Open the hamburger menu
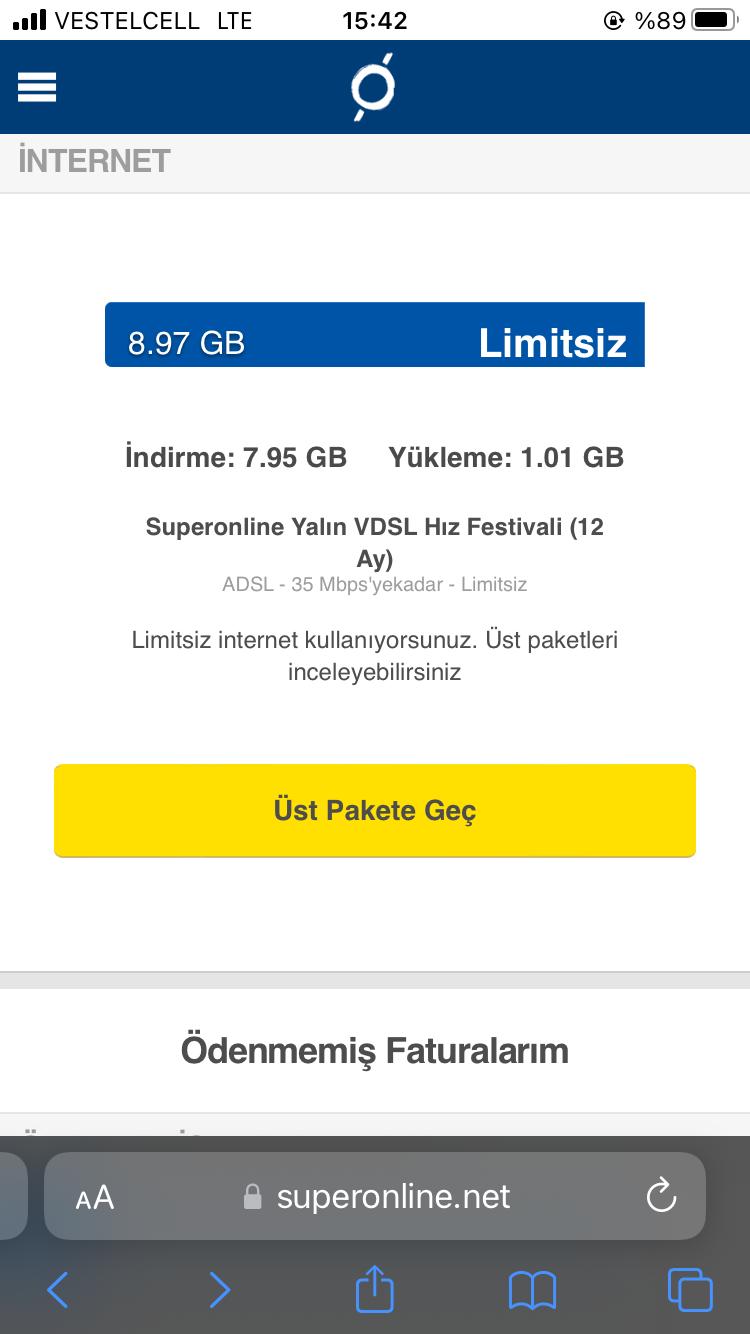 pyautogui.click(x=37, y=88)
